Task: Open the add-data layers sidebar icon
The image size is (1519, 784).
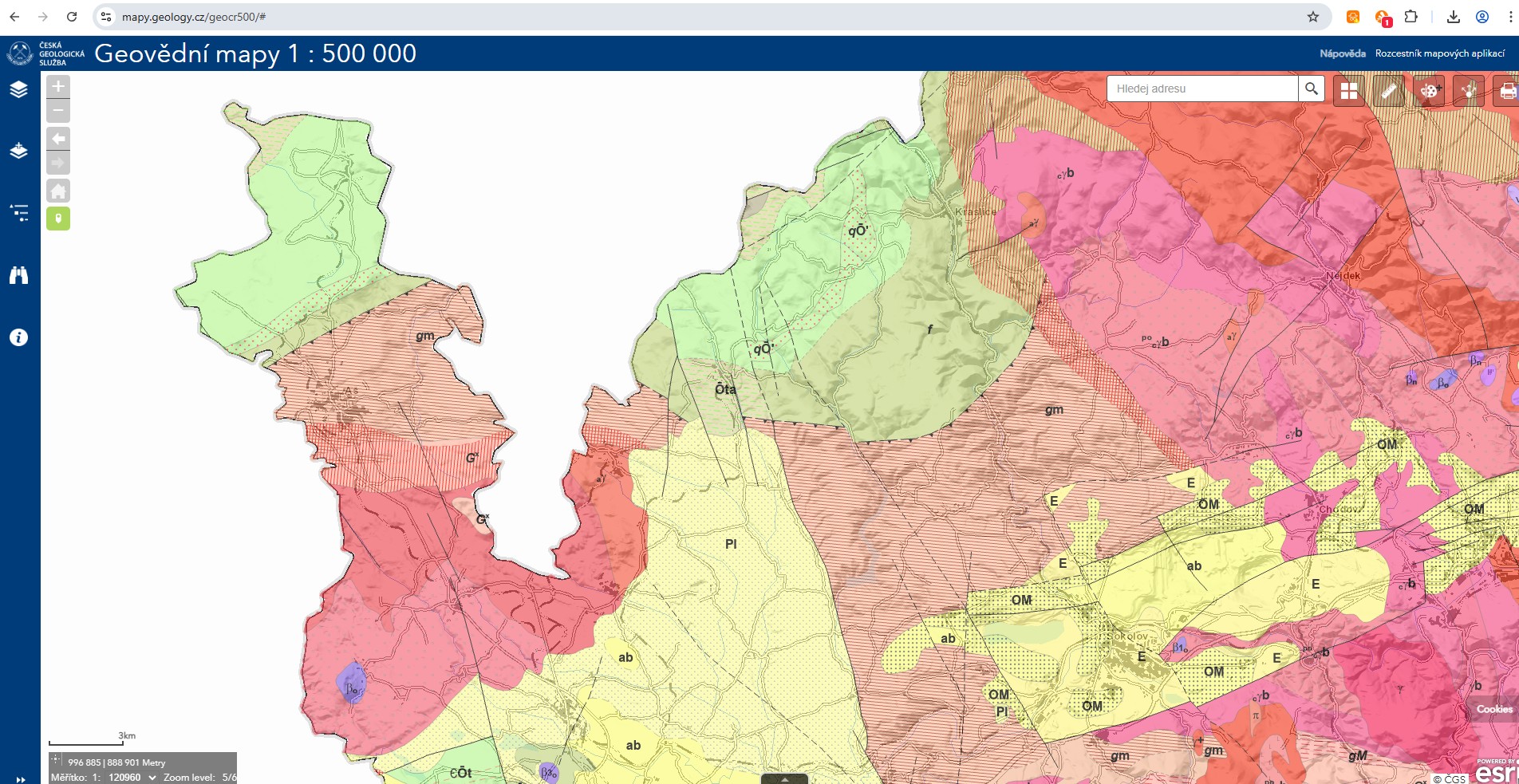Action: 18,151
